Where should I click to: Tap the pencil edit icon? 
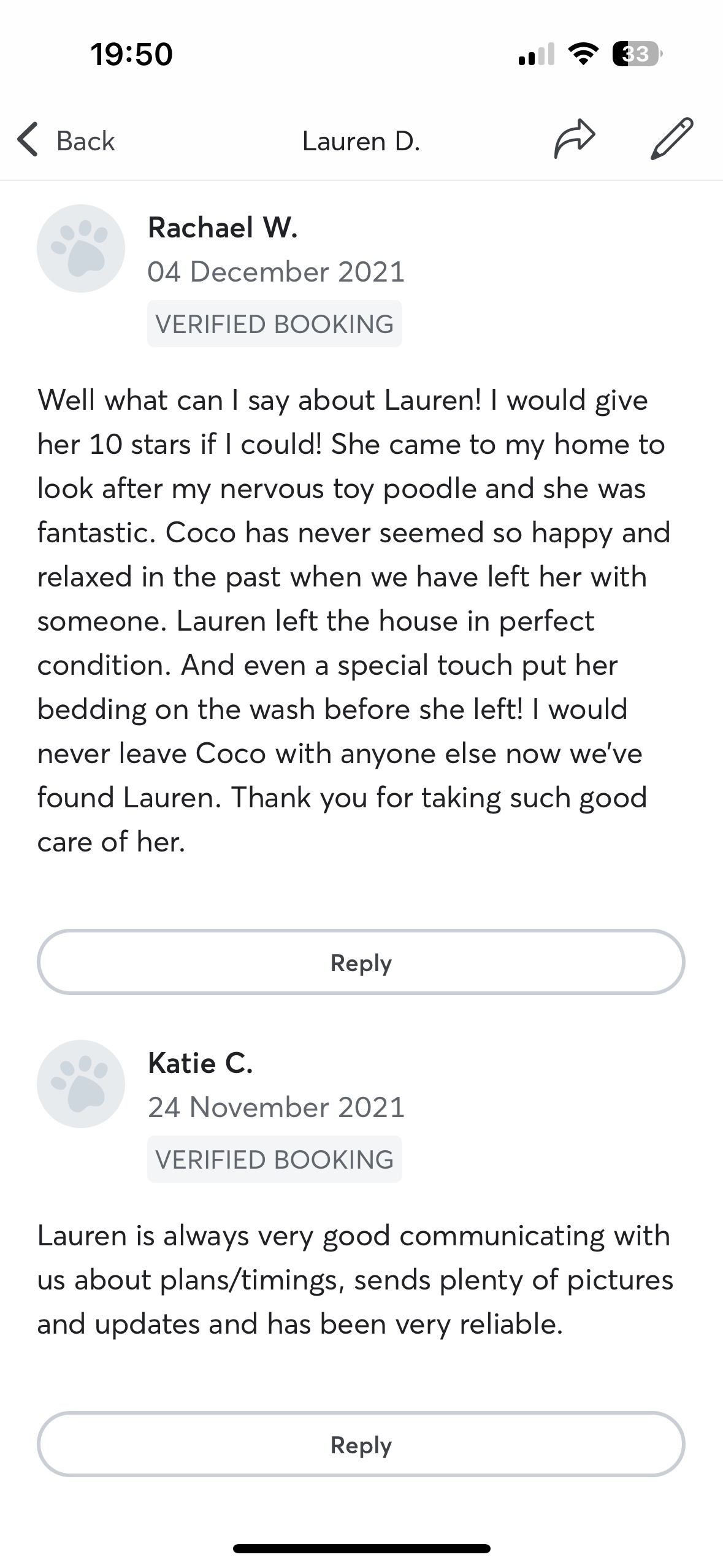pos(671,139)
